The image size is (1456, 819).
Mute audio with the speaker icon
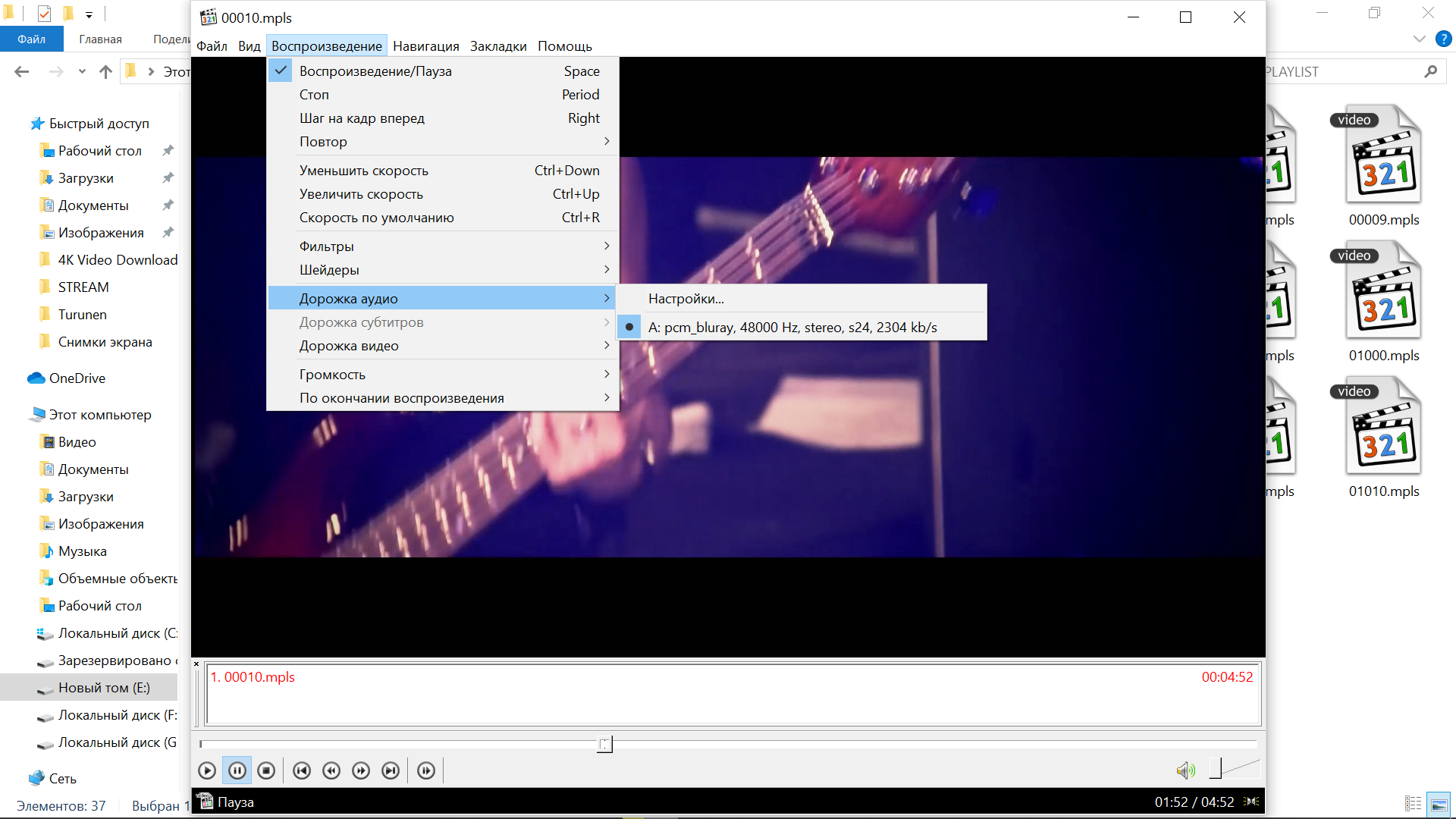1185,770
